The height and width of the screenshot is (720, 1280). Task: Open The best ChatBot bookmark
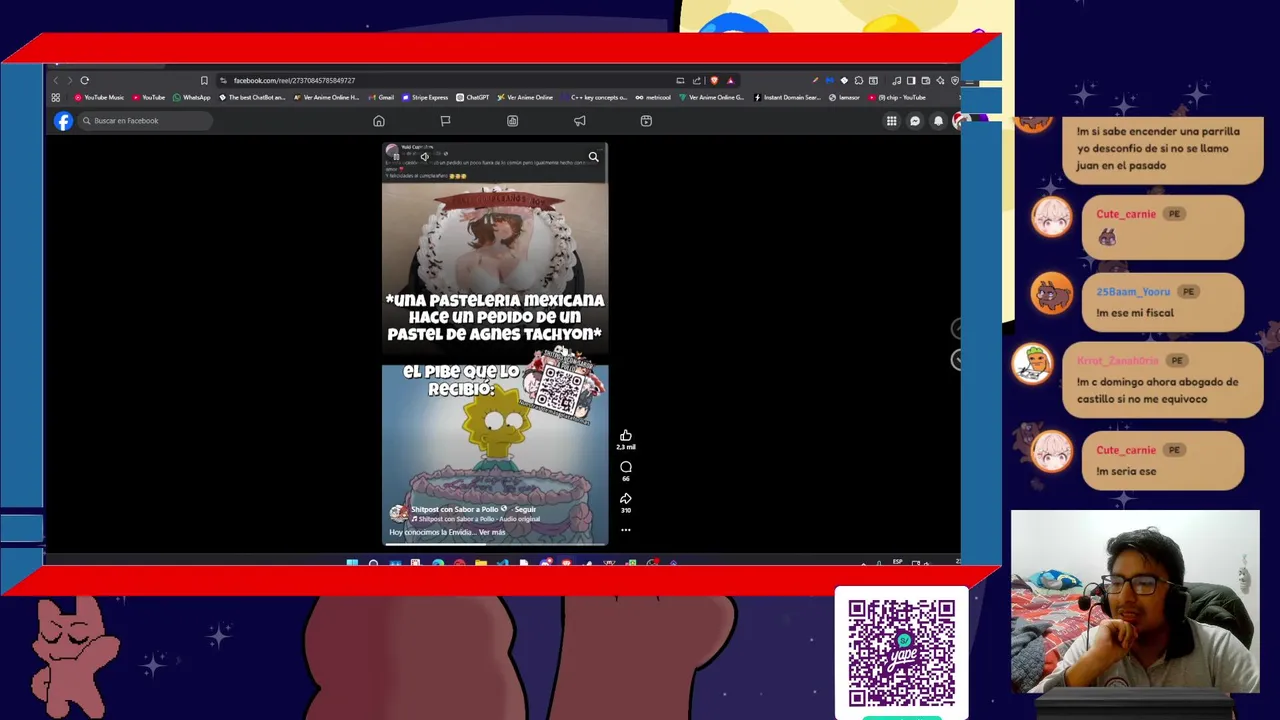[x=252, y=98]
